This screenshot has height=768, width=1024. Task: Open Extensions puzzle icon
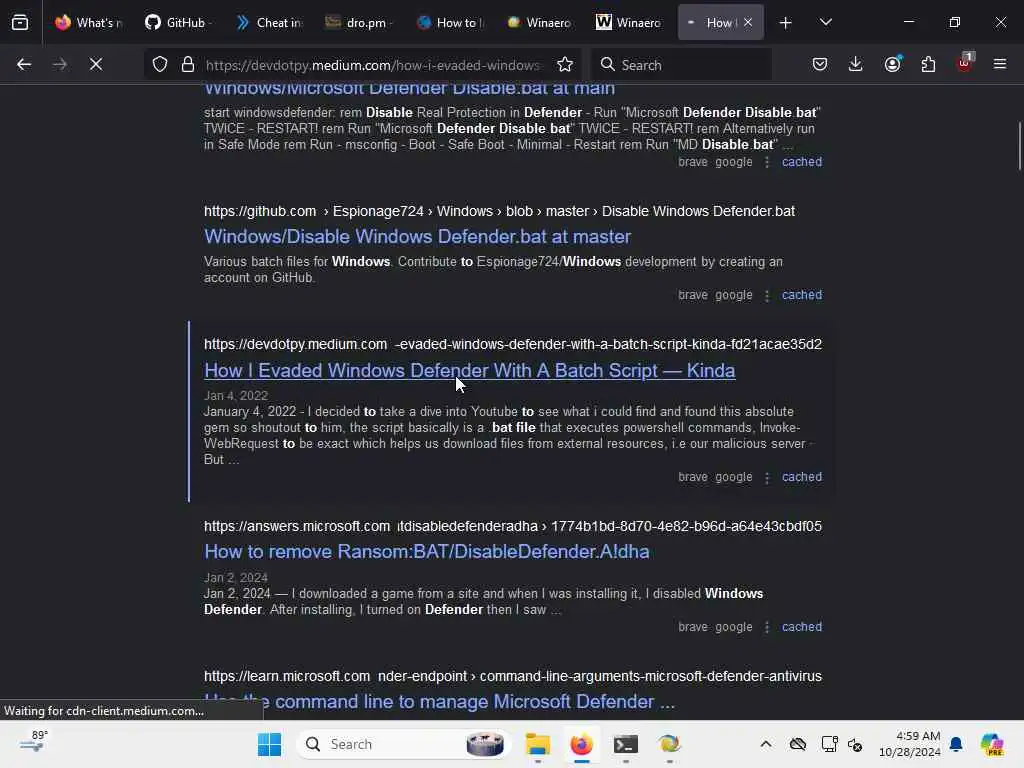click(x=928, y=64)
